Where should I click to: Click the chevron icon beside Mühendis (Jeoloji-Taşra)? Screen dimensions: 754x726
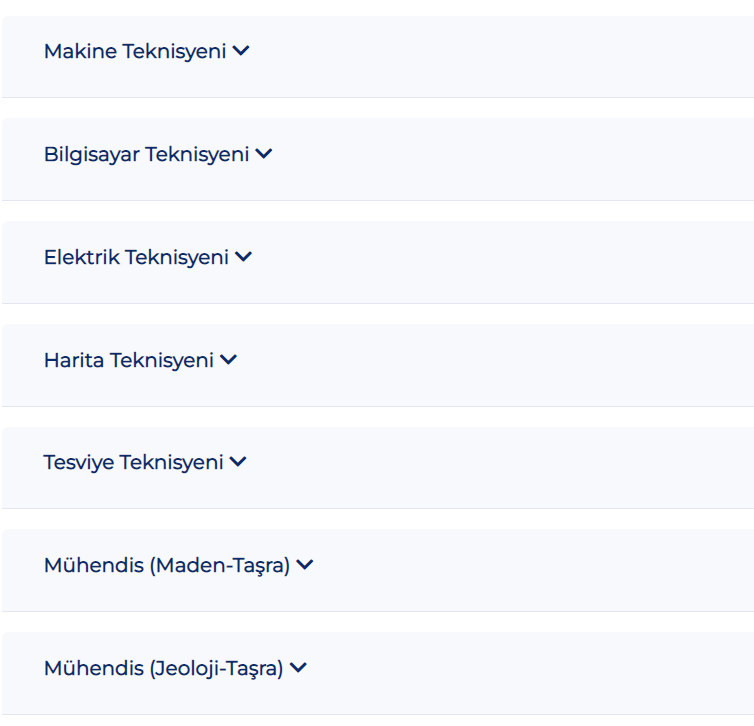298,667
